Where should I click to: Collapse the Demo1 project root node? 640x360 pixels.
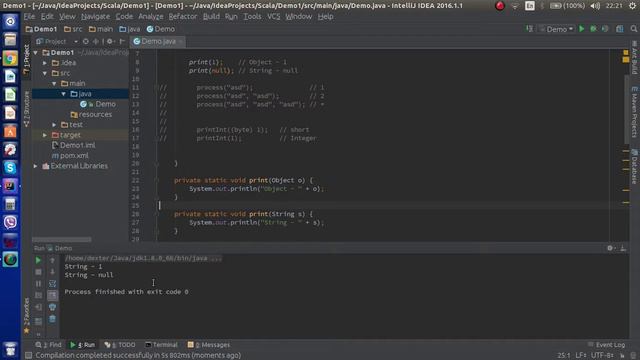(x=36, y=53)
